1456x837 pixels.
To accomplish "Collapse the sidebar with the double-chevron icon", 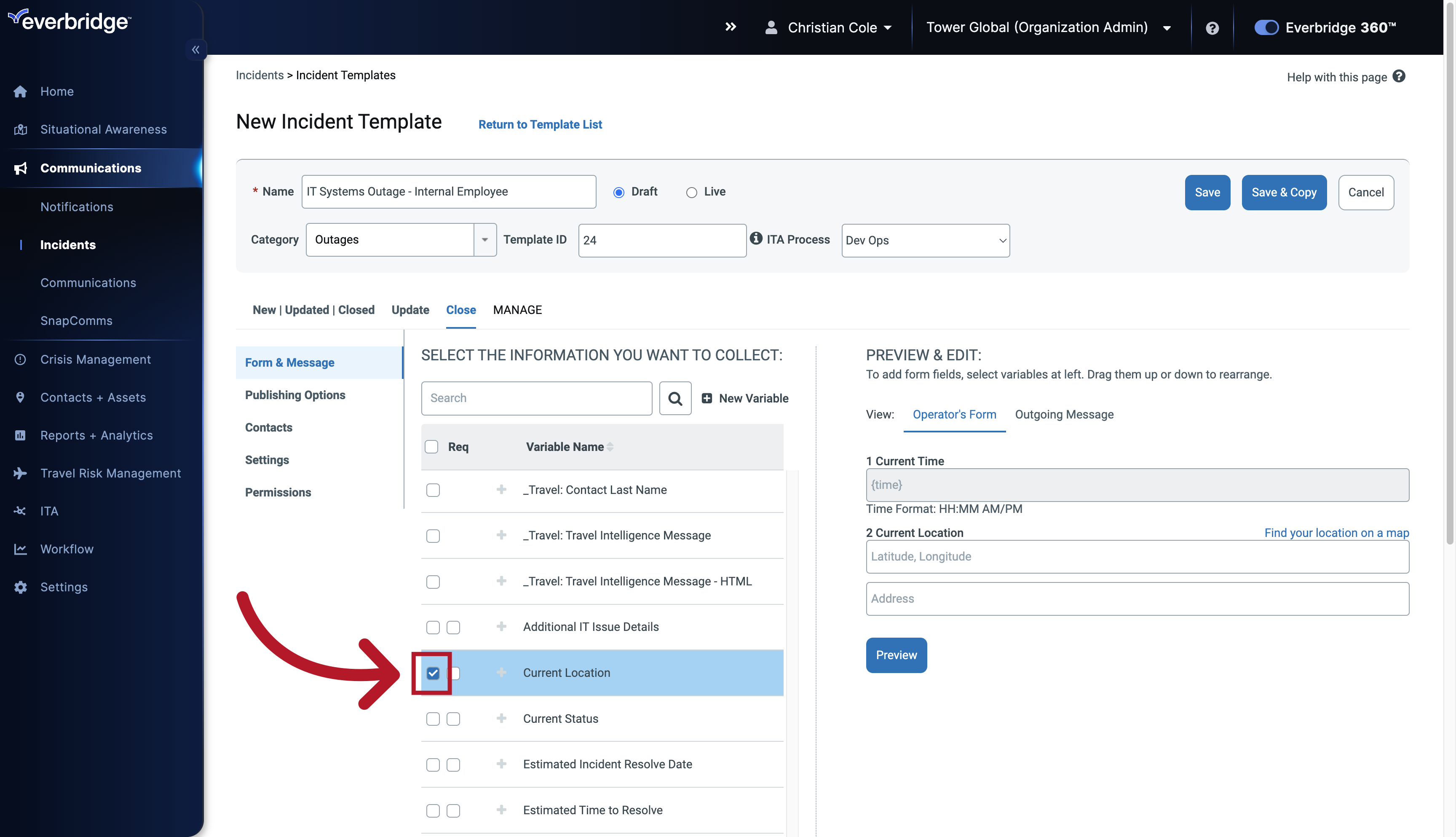I will point(195,49).
